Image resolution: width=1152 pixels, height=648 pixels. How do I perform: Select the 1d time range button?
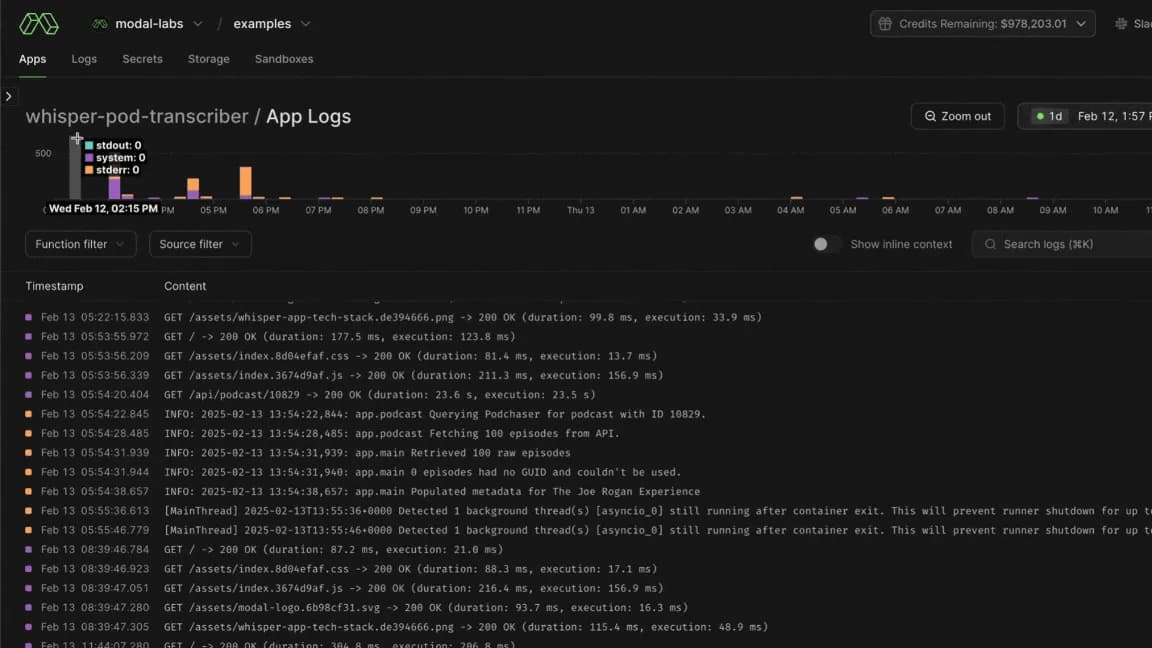(x=1049, y=116)
